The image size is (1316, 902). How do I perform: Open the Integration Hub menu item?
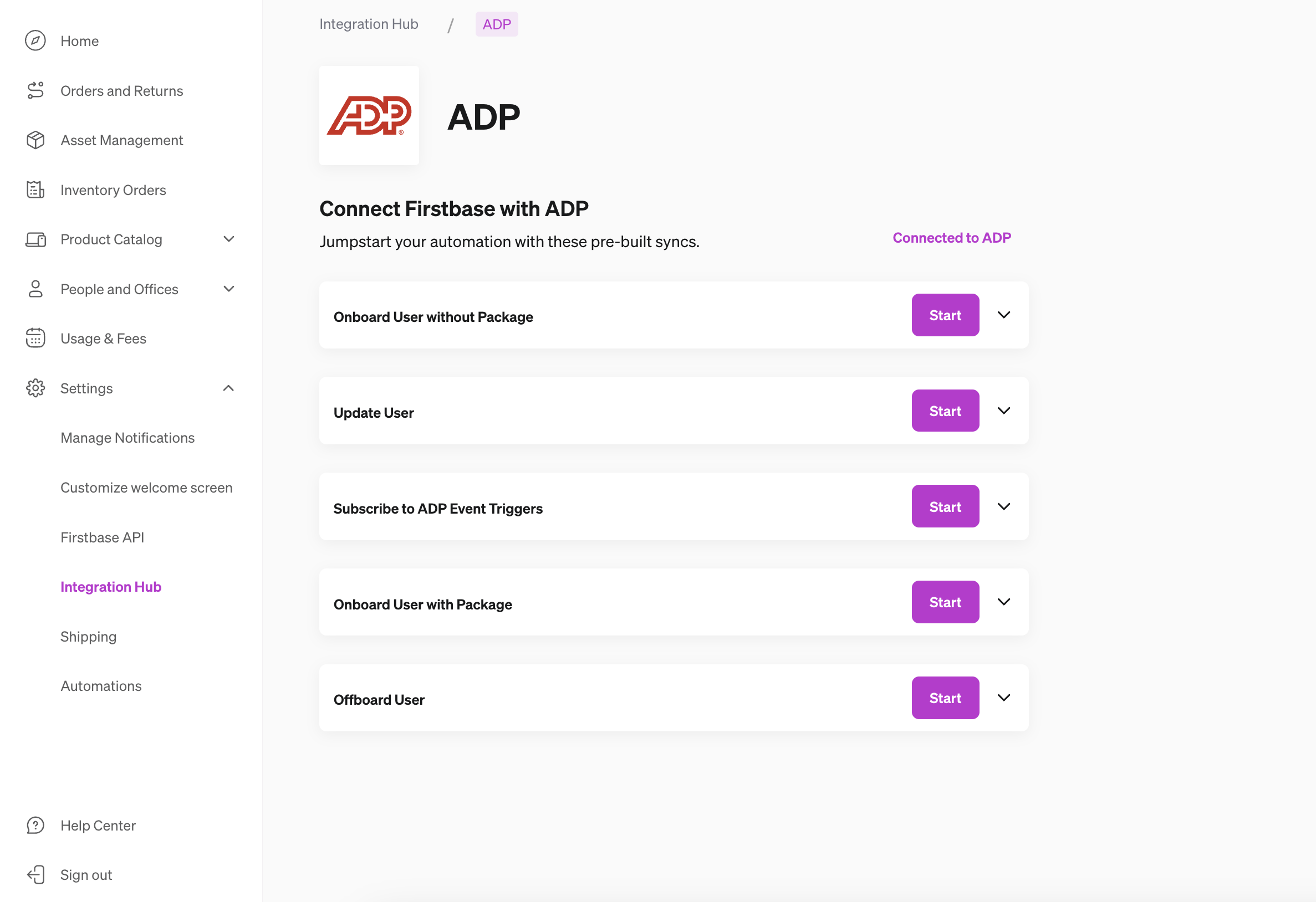pos(110,586)
